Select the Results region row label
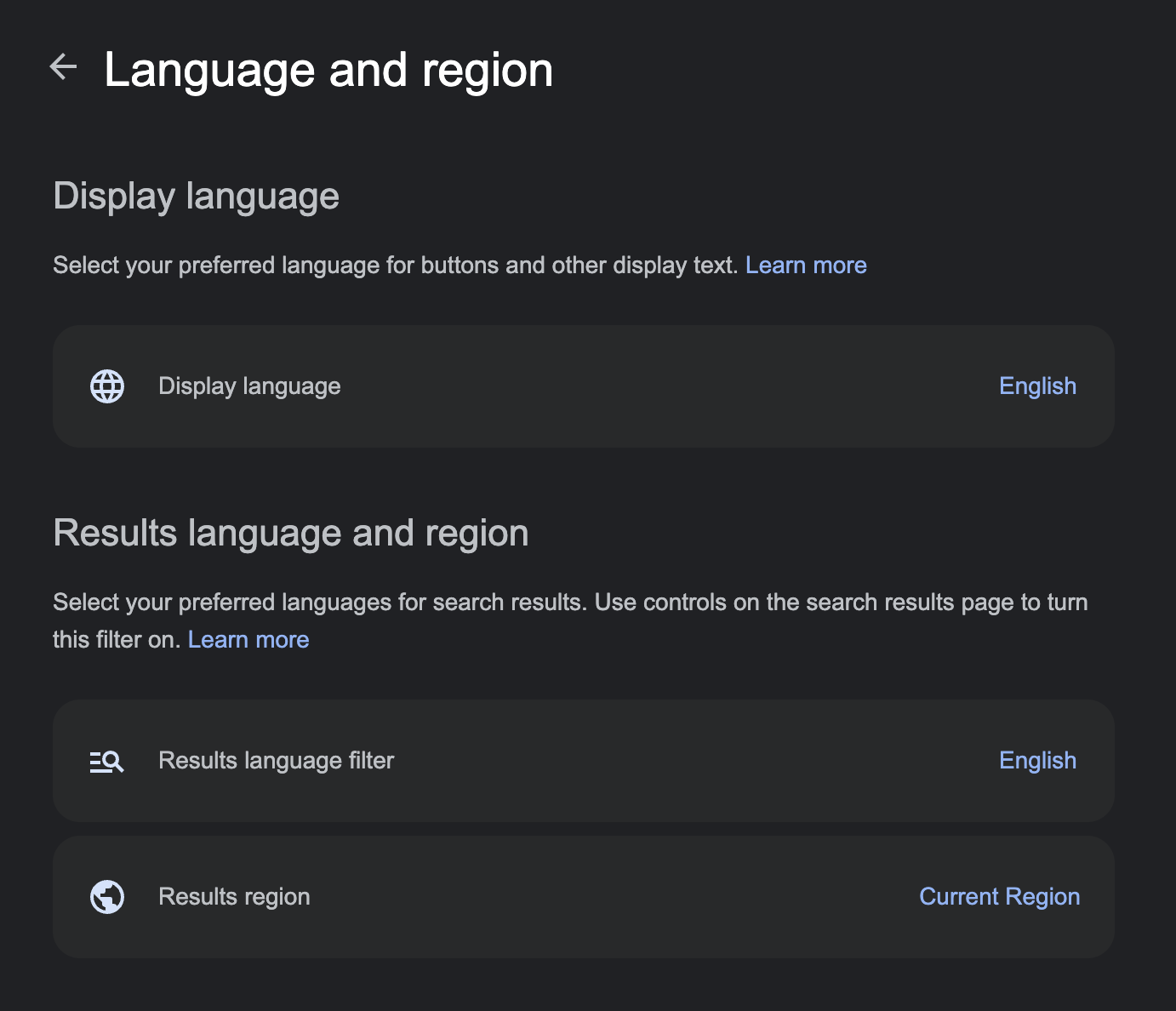Image resolution: width=1176 pixels, height=1011 pixels. pos(234,897)
